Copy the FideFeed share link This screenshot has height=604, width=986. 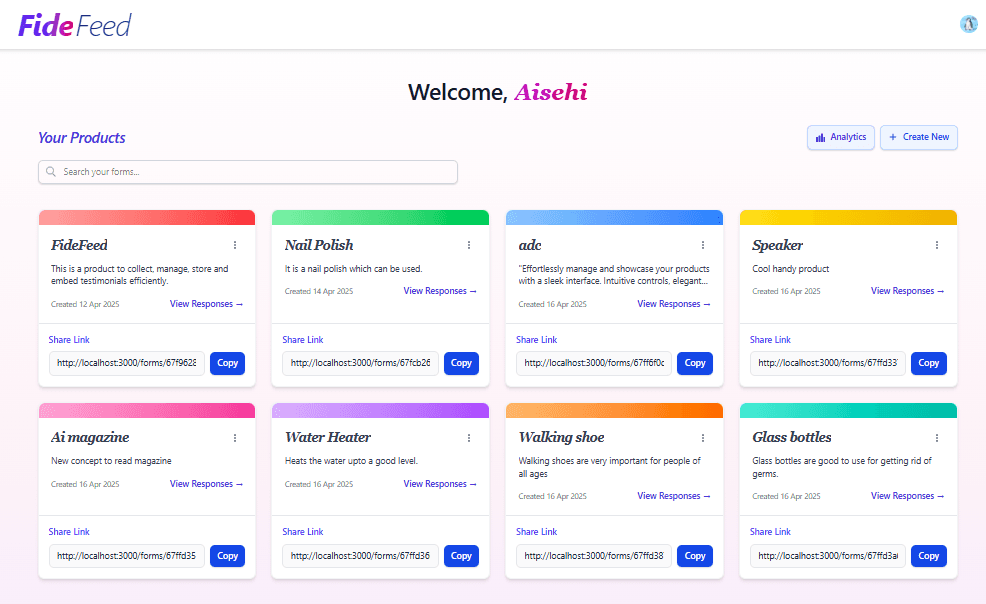pyautogui.click(x=227, y=363)
